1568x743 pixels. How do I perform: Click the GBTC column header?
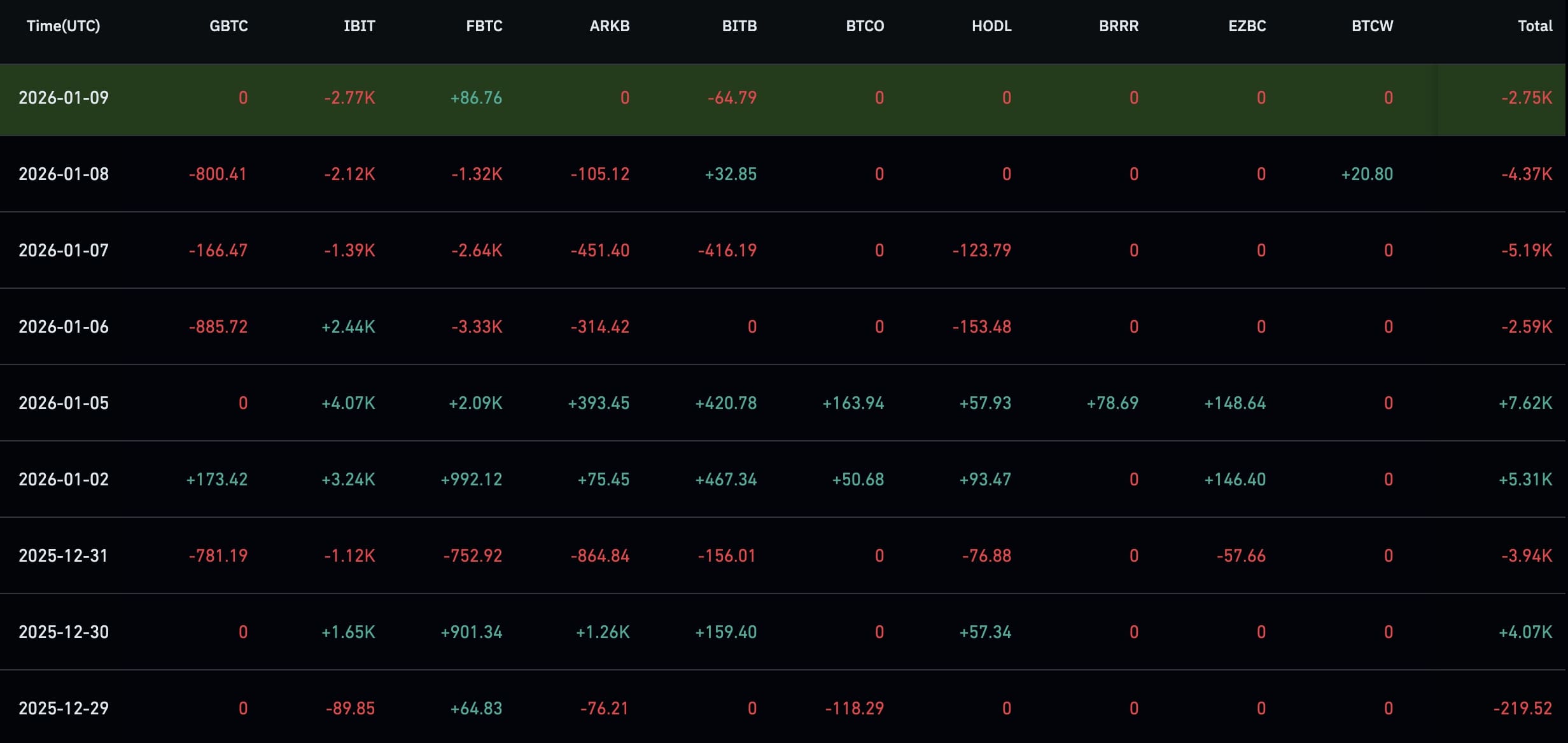(228, 26)
